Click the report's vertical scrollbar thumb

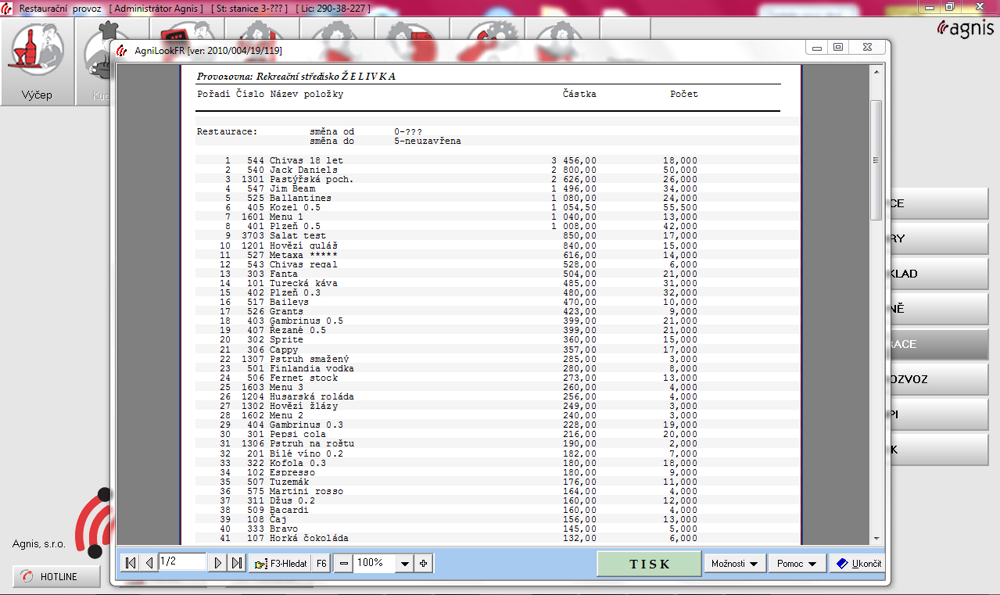[x=876, y=160]
